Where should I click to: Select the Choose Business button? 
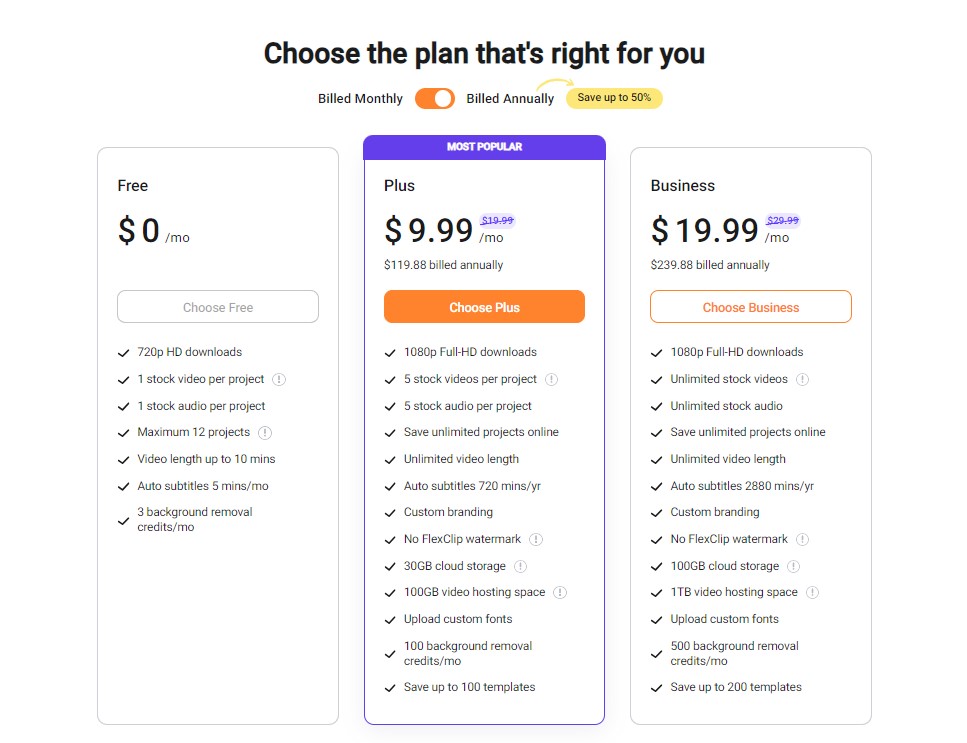click(x=751, y=306)
